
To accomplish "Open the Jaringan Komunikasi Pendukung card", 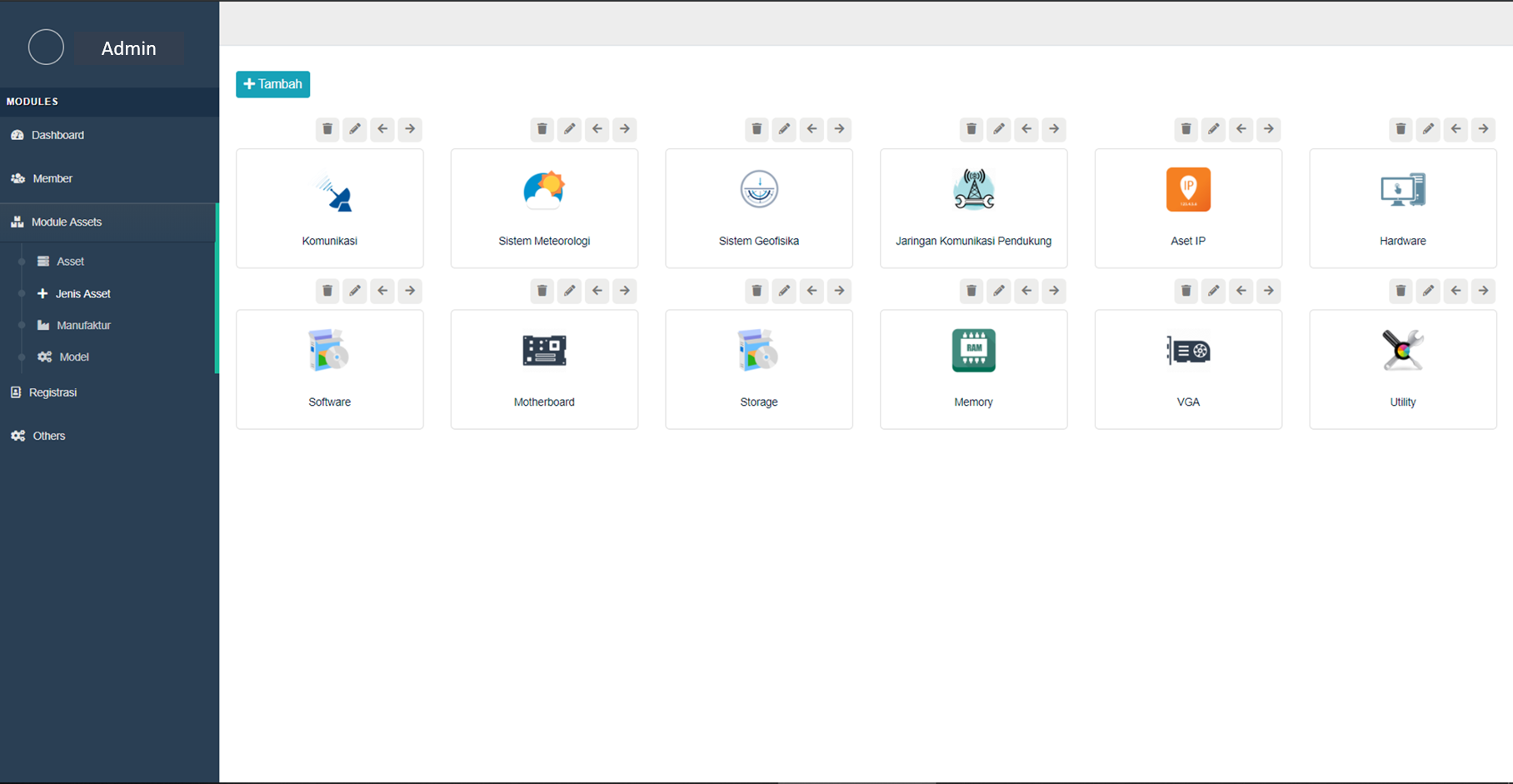I will pos(973,208).
